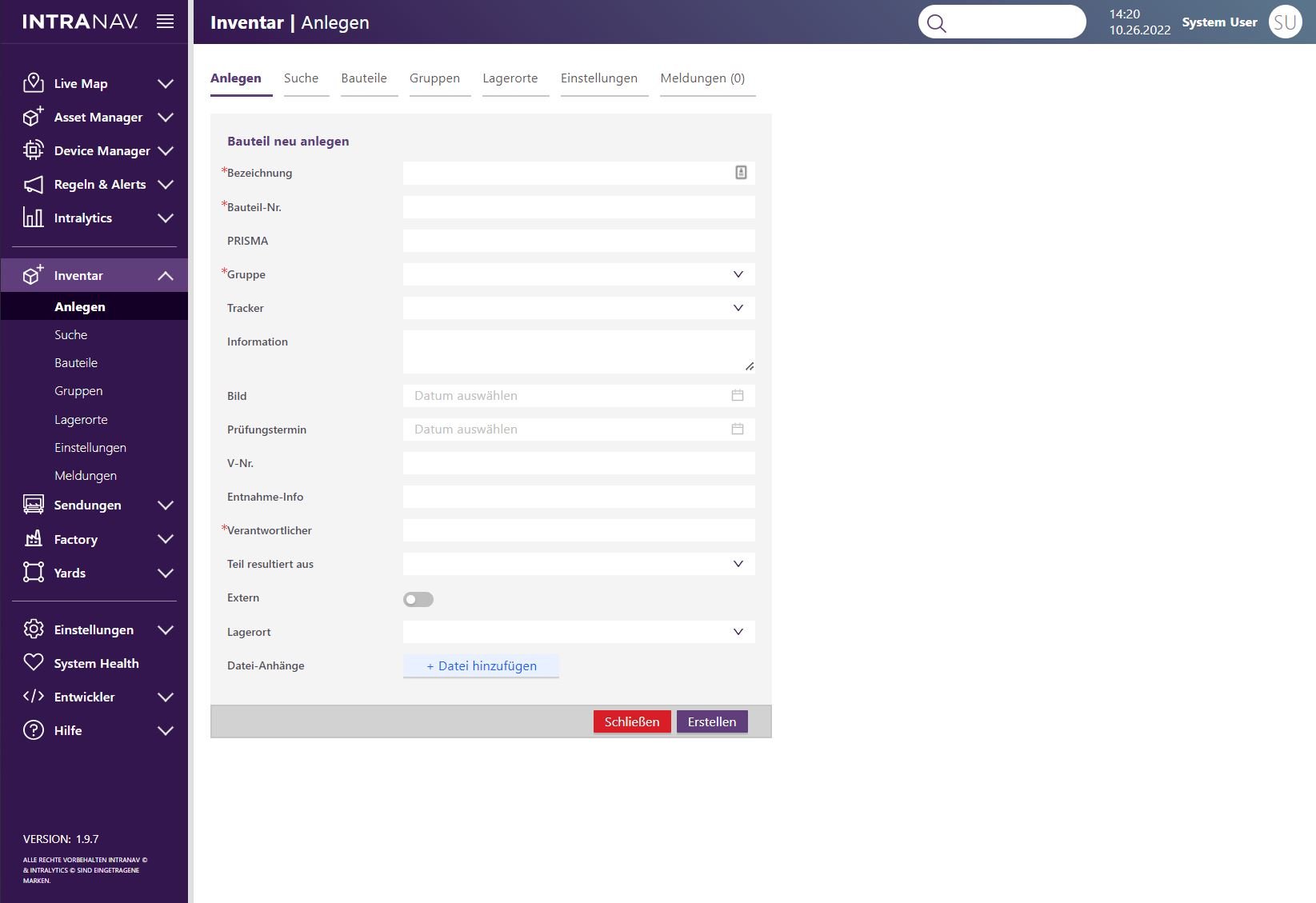The height and width of the screenshot is (903, 1316).
Task: Click the Schließen button
Action: coord(632,721)
